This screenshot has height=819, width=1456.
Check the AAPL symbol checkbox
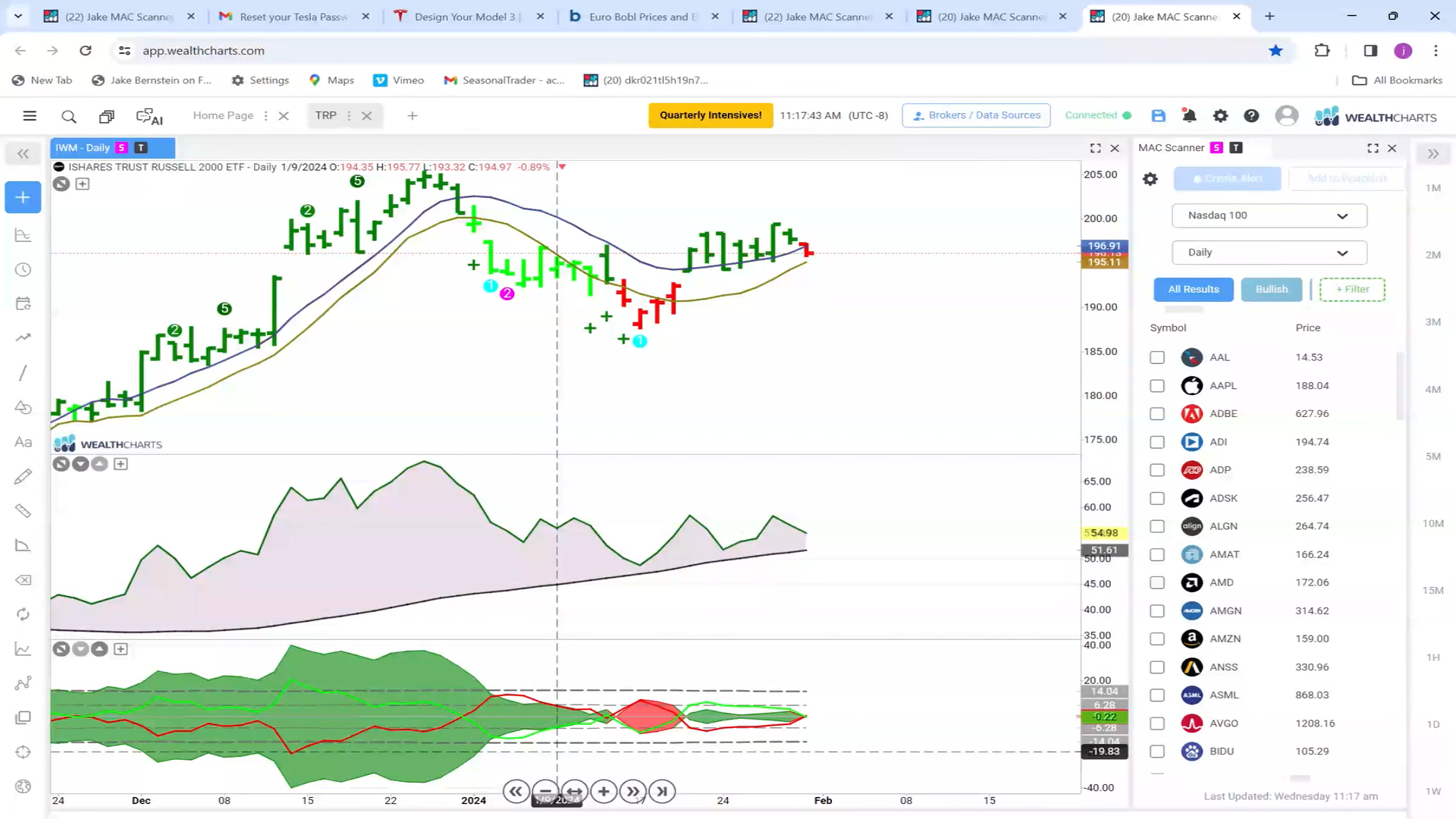click(1157, 386)
